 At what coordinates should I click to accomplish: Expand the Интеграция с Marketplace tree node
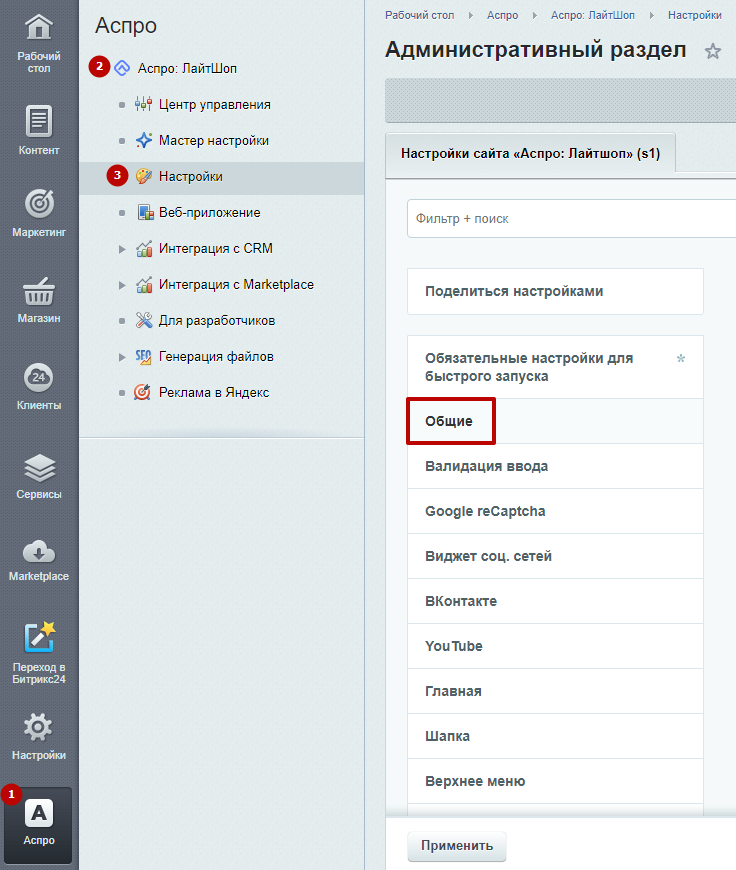click(122, 285)
